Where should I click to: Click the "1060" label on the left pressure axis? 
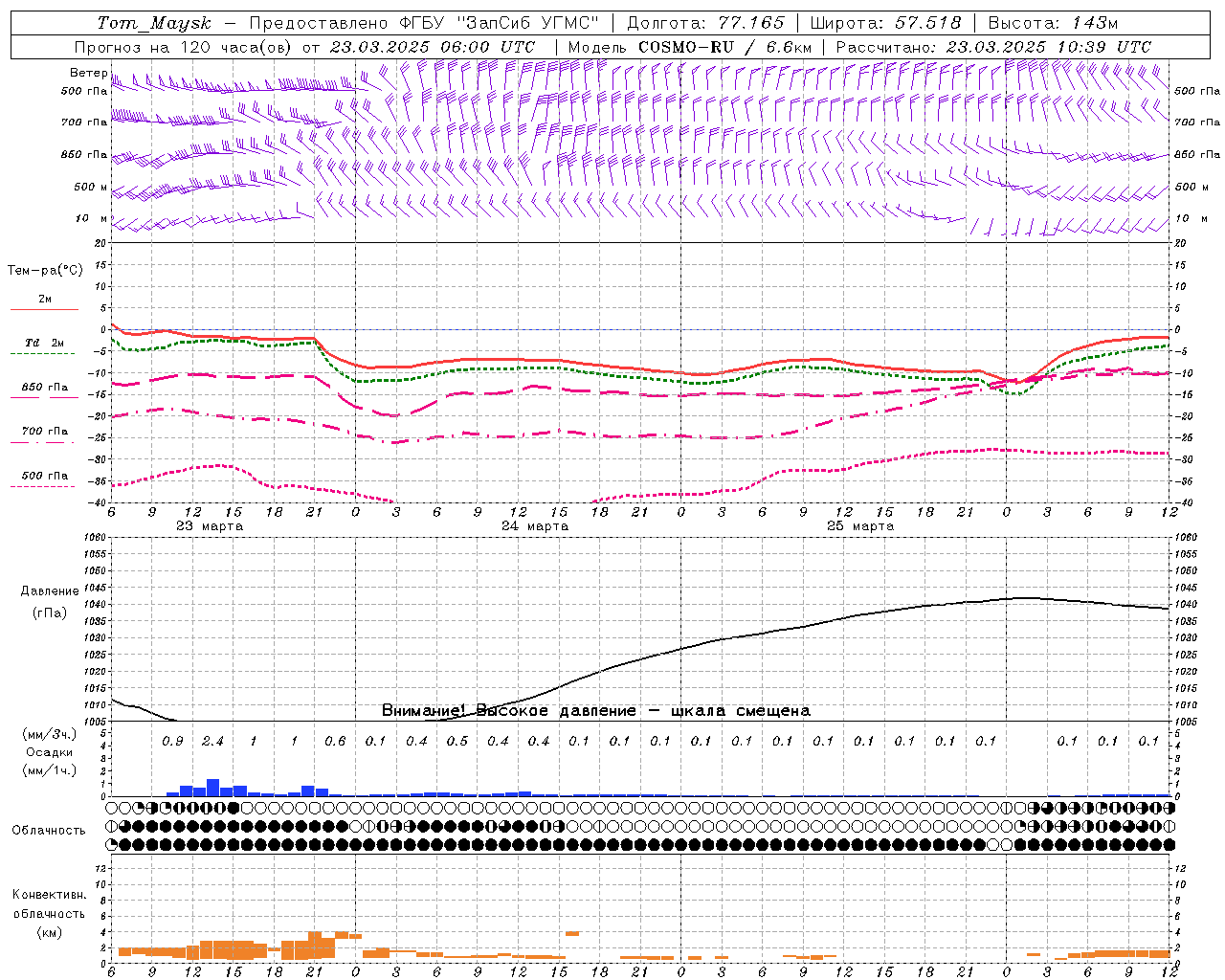[95, 538]
